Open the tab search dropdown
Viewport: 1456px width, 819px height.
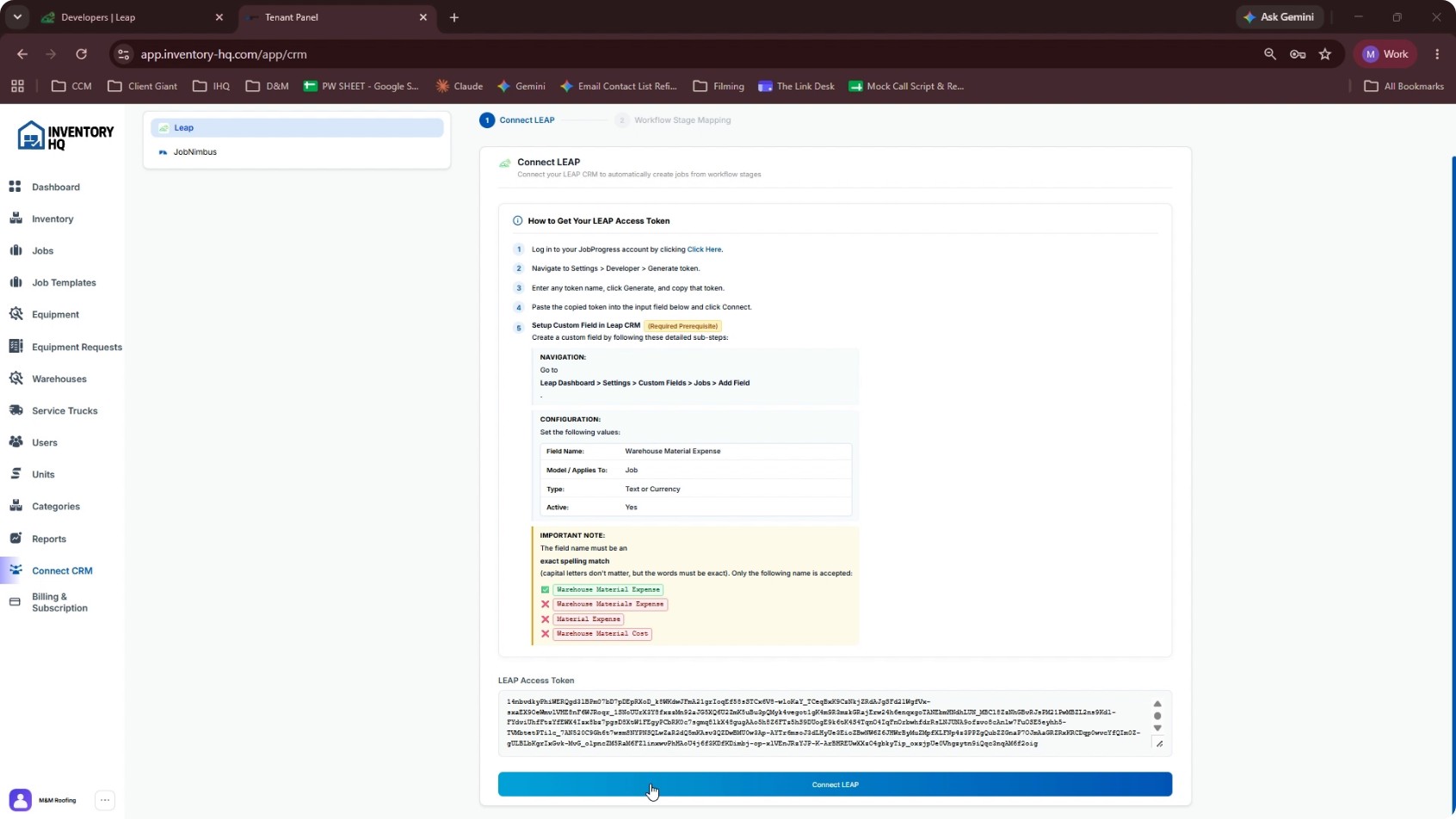(17, 17)
